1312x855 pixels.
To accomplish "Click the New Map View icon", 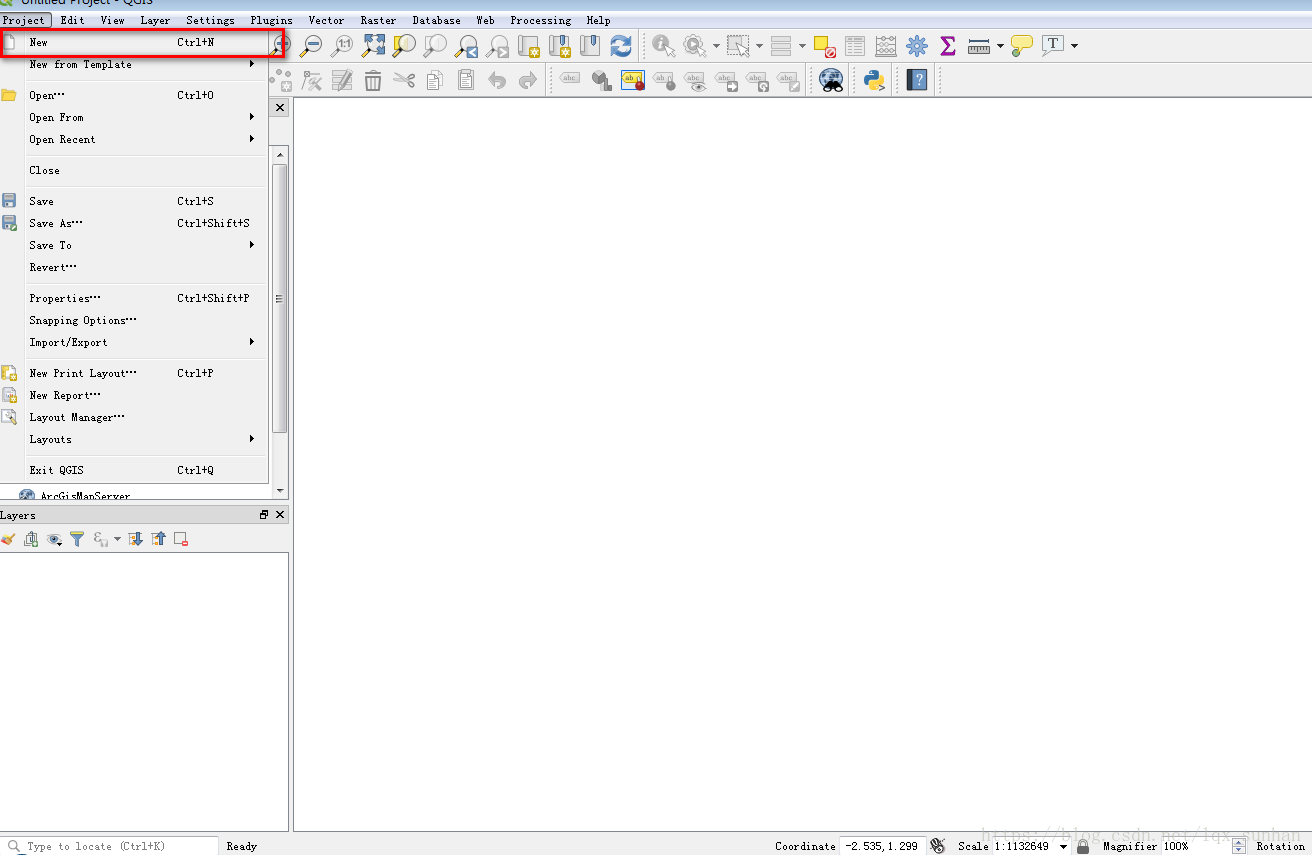I will [x=528, y=45].
